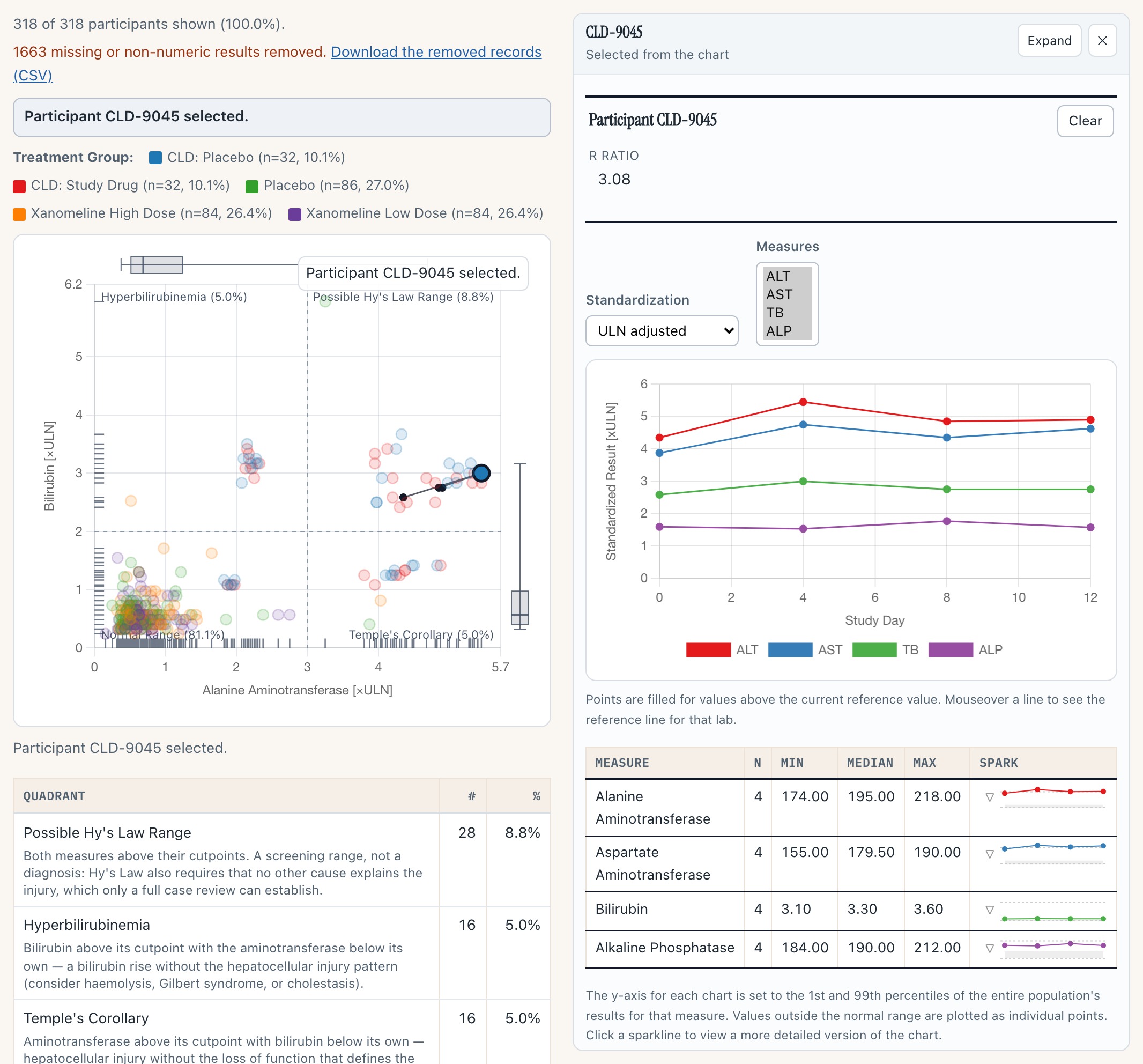
Task: Click the ALP day 8 purple point
Action: point(946,521)
